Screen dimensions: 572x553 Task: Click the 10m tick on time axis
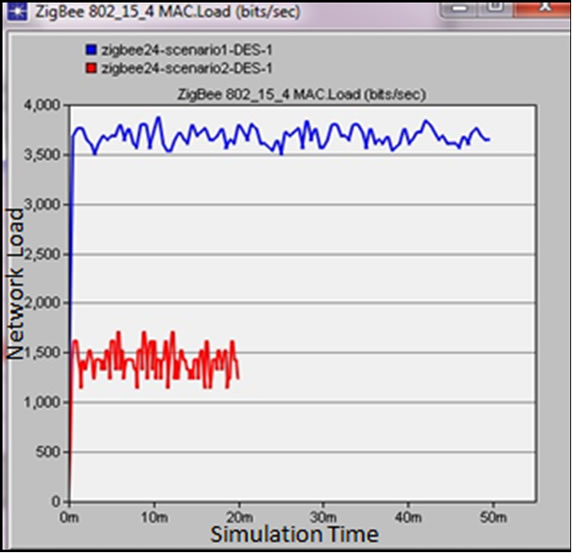[154, 517]
